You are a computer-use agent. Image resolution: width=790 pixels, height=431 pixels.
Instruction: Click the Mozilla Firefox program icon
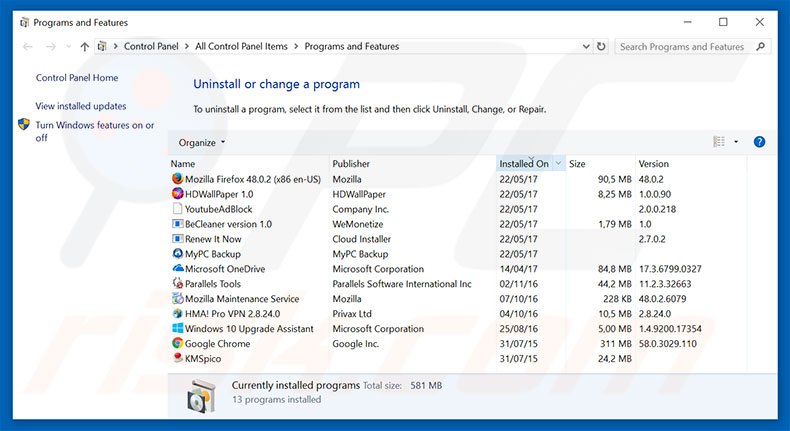177,178
